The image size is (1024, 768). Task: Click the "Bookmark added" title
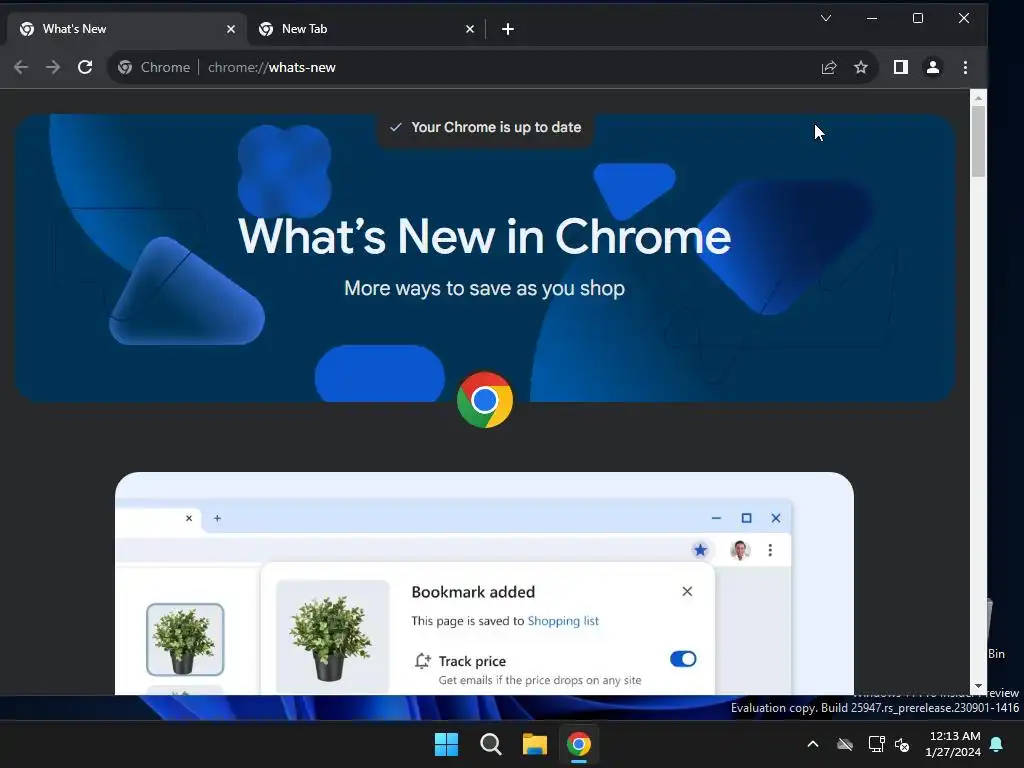(x=473, y=592)
